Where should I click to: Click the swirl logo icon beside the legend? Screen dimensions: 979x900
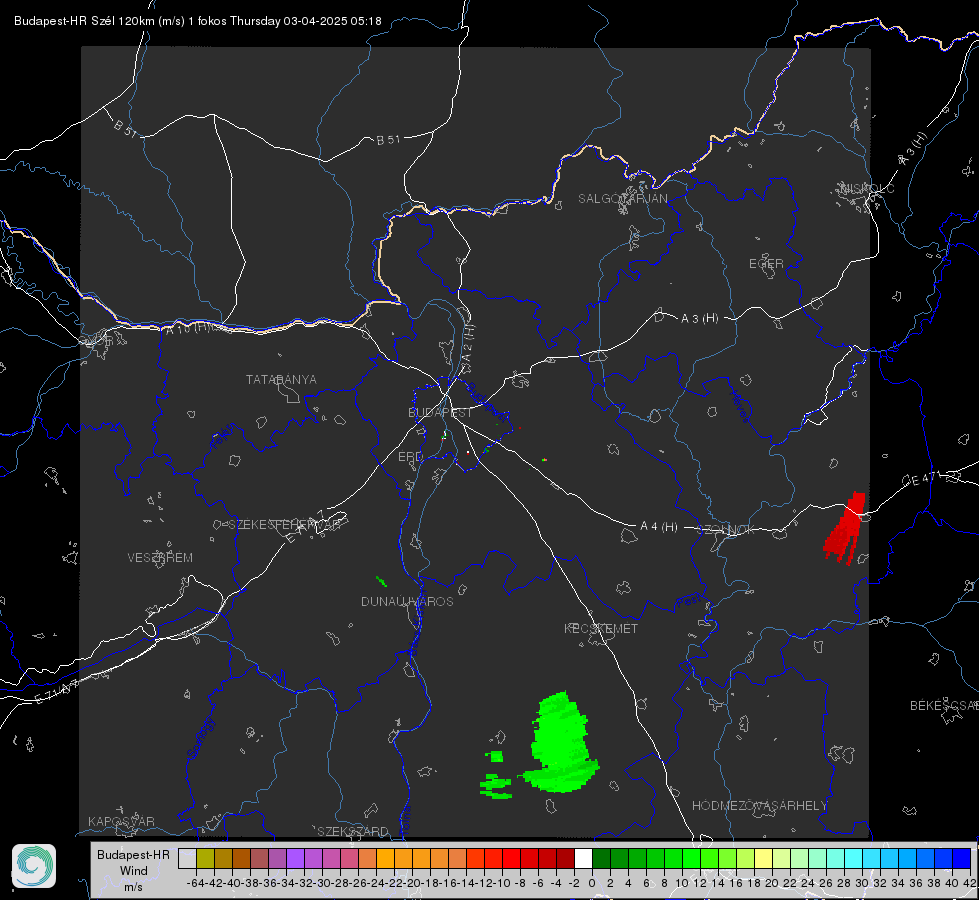tap(34, 866)
